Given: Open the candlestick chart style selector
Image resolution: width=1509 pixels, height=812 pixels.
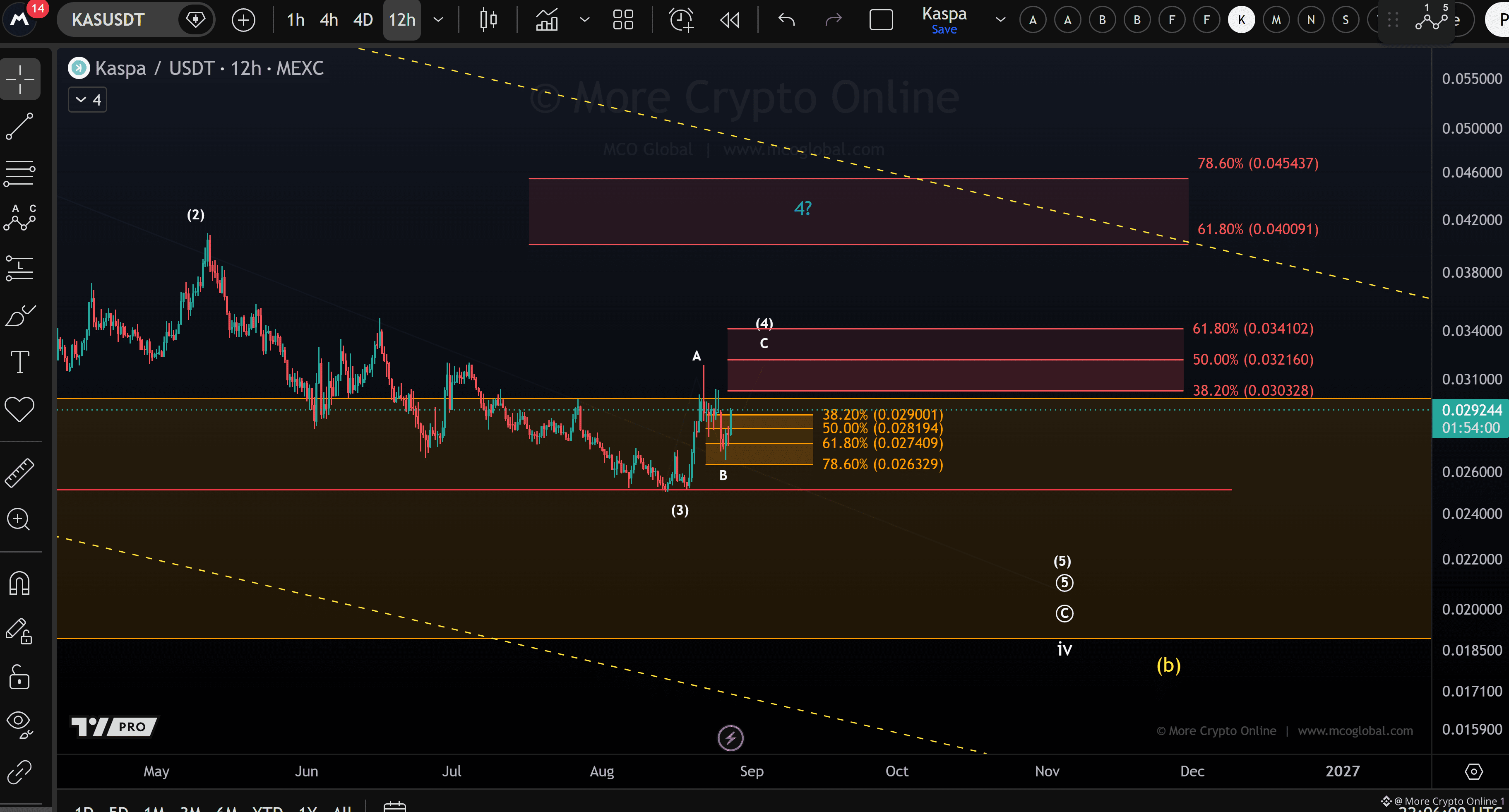Looking at the screenshot, I should (x=488, y=20).
